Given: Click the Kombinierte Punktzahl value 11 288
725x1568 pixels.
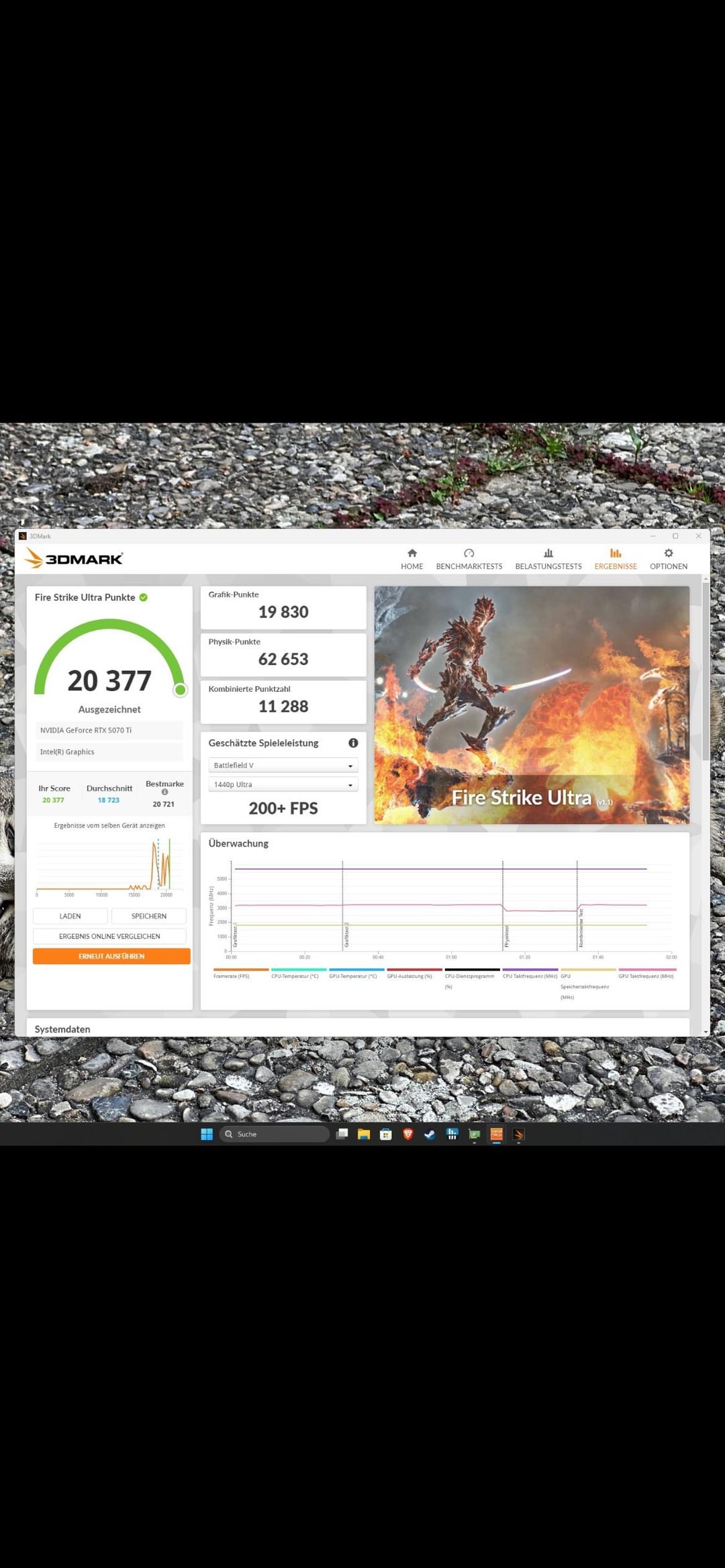Looking at the screenshot, I should click(283, 707).
